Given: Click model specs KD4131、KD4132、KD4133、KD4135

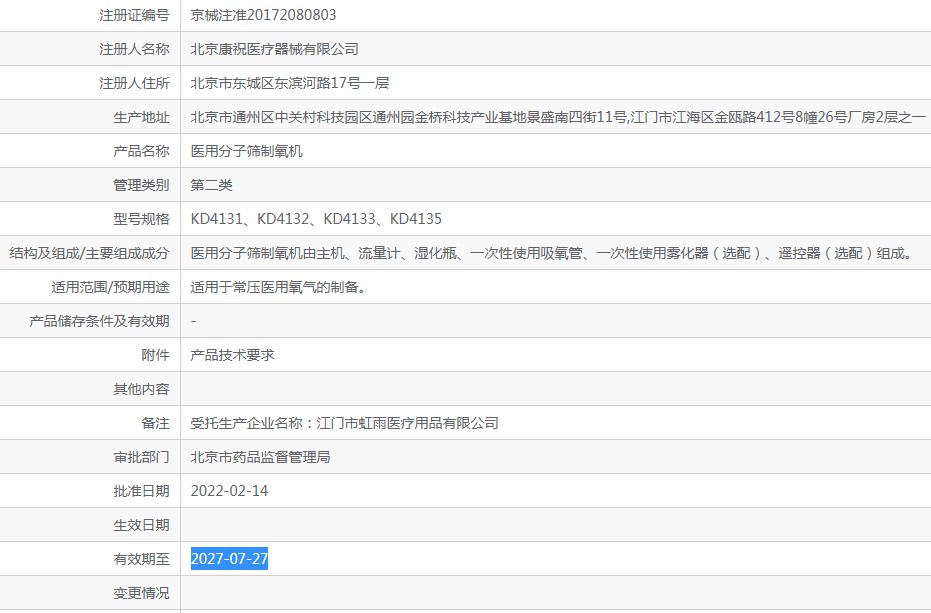Looking at the screenshot, I should [x=316, y=219].
